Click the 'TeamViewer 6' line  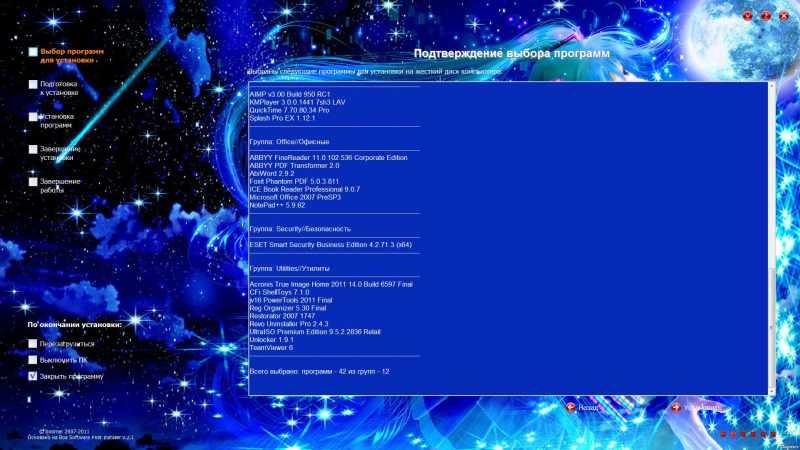271,347
